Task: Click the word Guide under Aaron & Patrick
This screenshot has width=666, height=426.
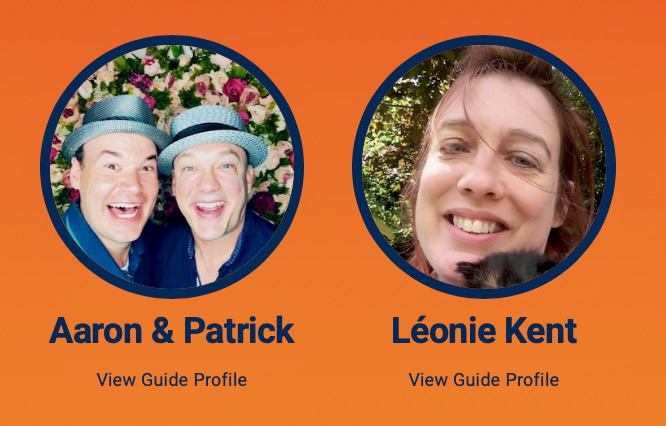Action: (x=165, y=379)
